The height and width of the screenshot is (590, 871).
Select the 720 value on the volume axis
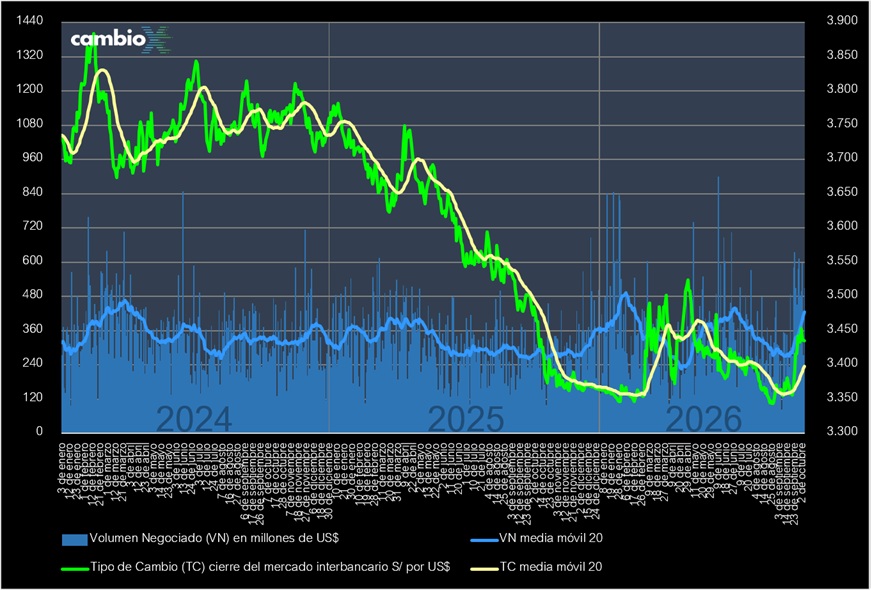[x=33, y=227]
